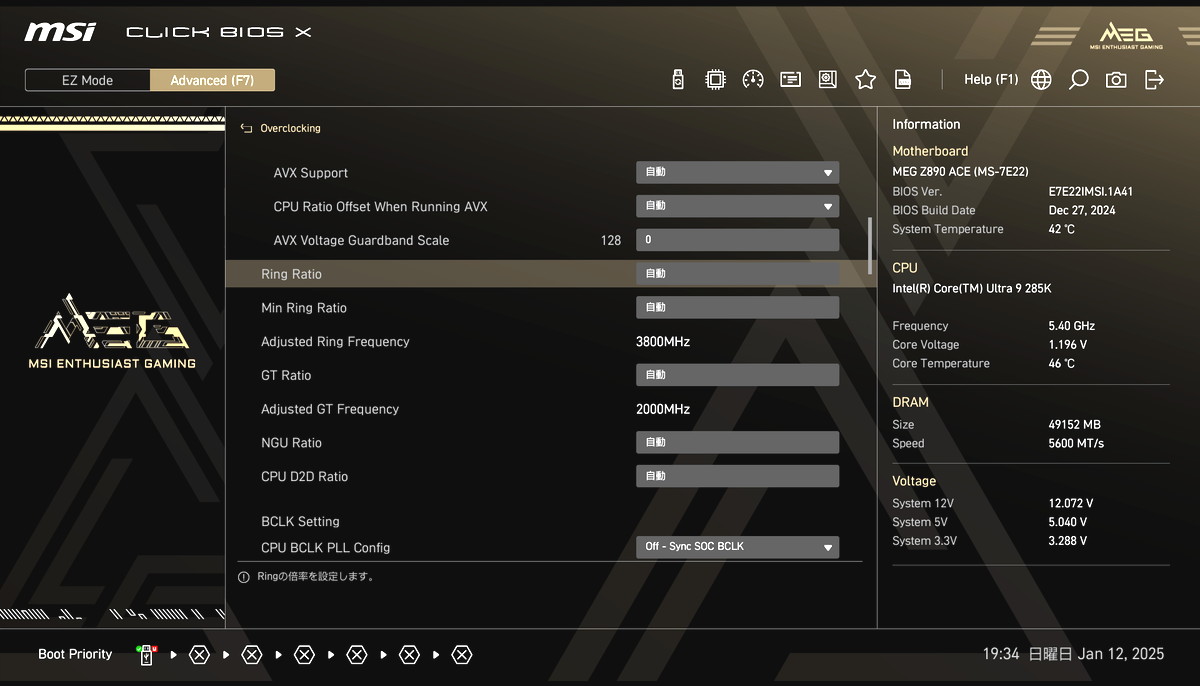
Task: Click the magnifier search icon
Action: point(1078,80)
